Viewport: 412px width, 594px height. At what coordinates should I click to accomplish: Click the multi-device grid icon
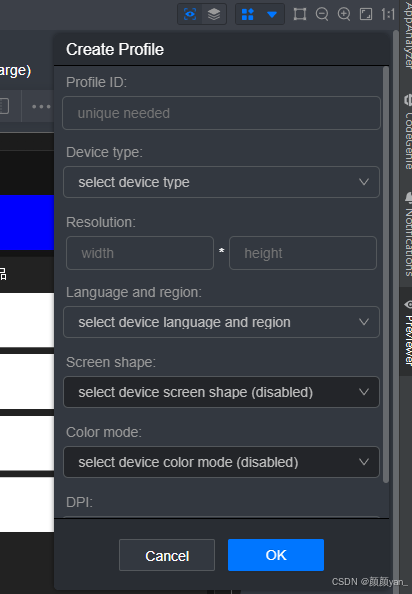pyautogui.click(x=248, y=14)
